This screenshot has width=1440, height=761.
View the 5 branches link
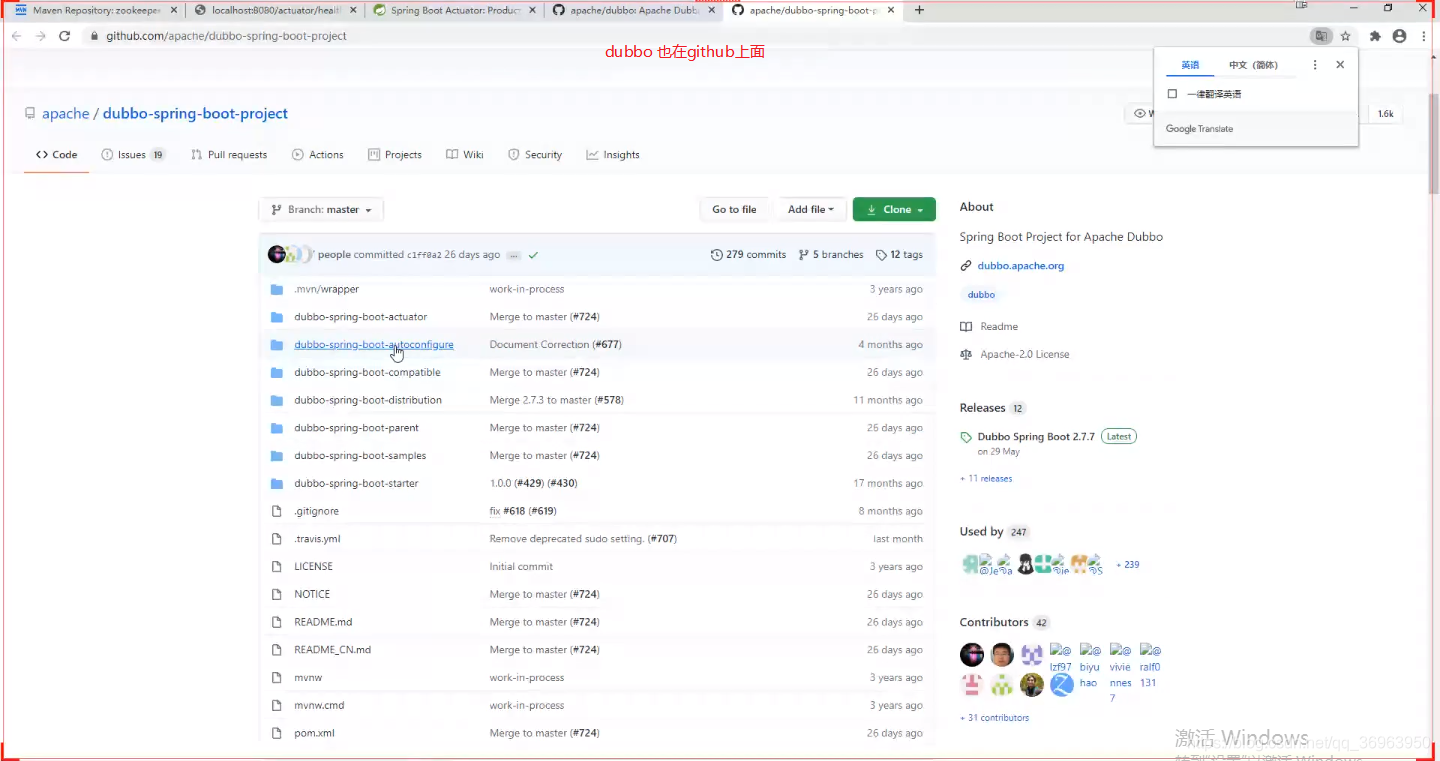[831, 255]
